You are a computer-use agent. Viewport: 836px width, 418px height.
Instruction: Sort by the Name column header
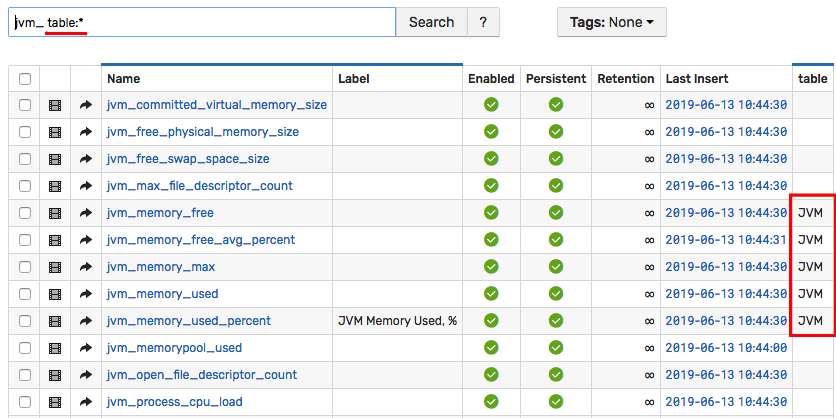[x=124, y=79]
